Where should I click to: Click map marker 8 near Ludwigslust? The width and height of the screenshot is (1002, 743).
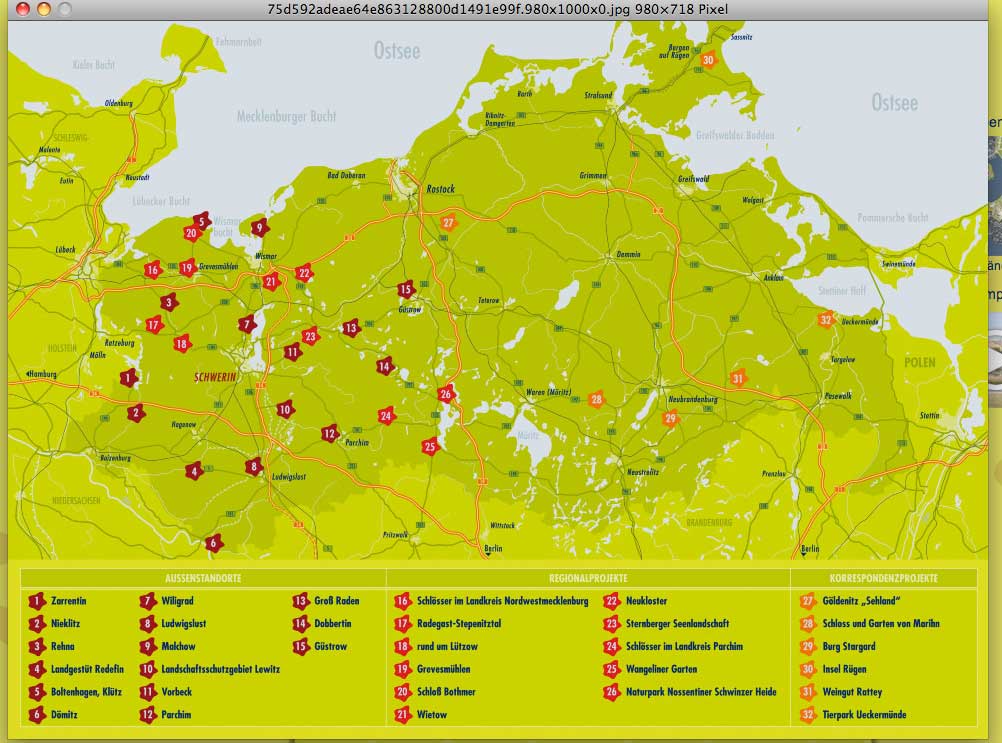(x=254, y=466)
